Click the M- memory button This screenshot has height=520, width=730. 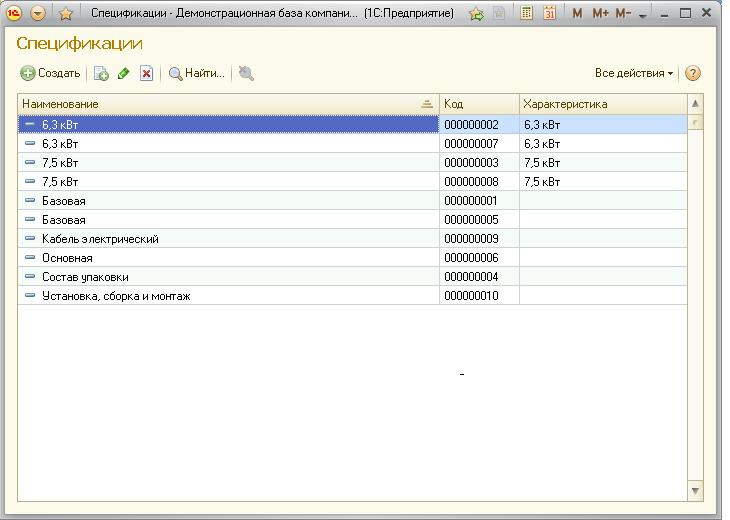(623, 14)
